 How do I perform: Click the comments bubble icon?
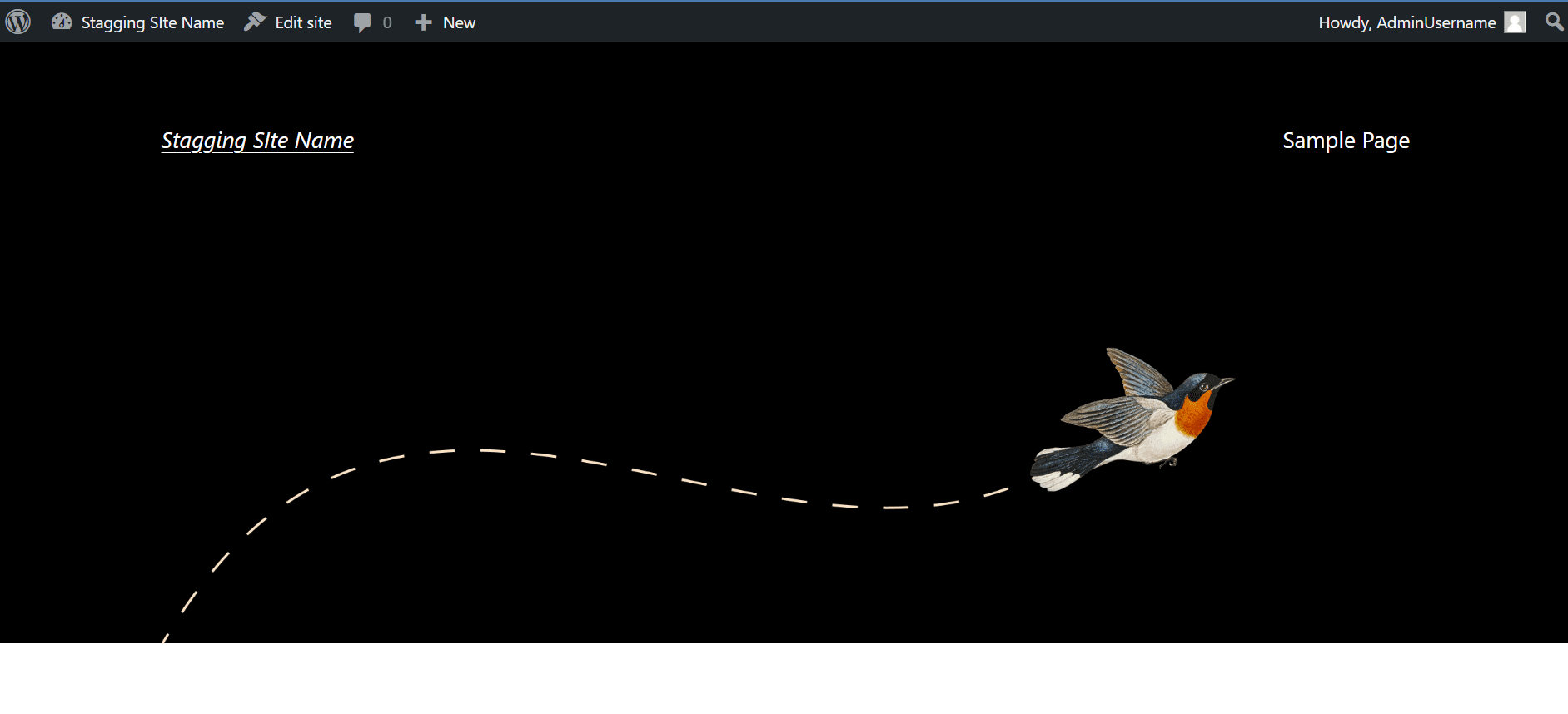click(x=362, y=22)
